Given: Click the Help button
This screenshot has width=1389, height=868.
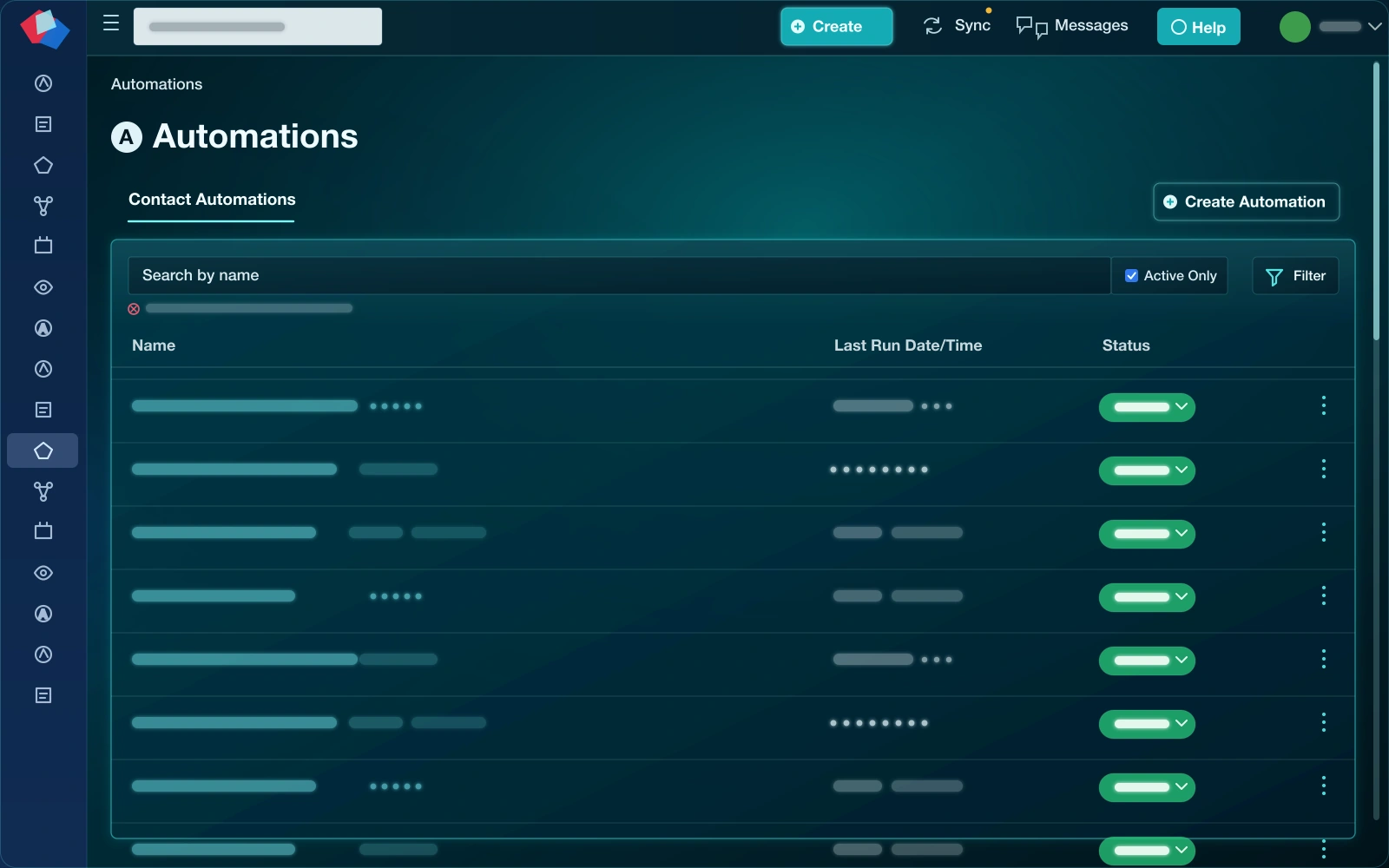Looking at the screenshot, I should click(x=1198, y=27).
